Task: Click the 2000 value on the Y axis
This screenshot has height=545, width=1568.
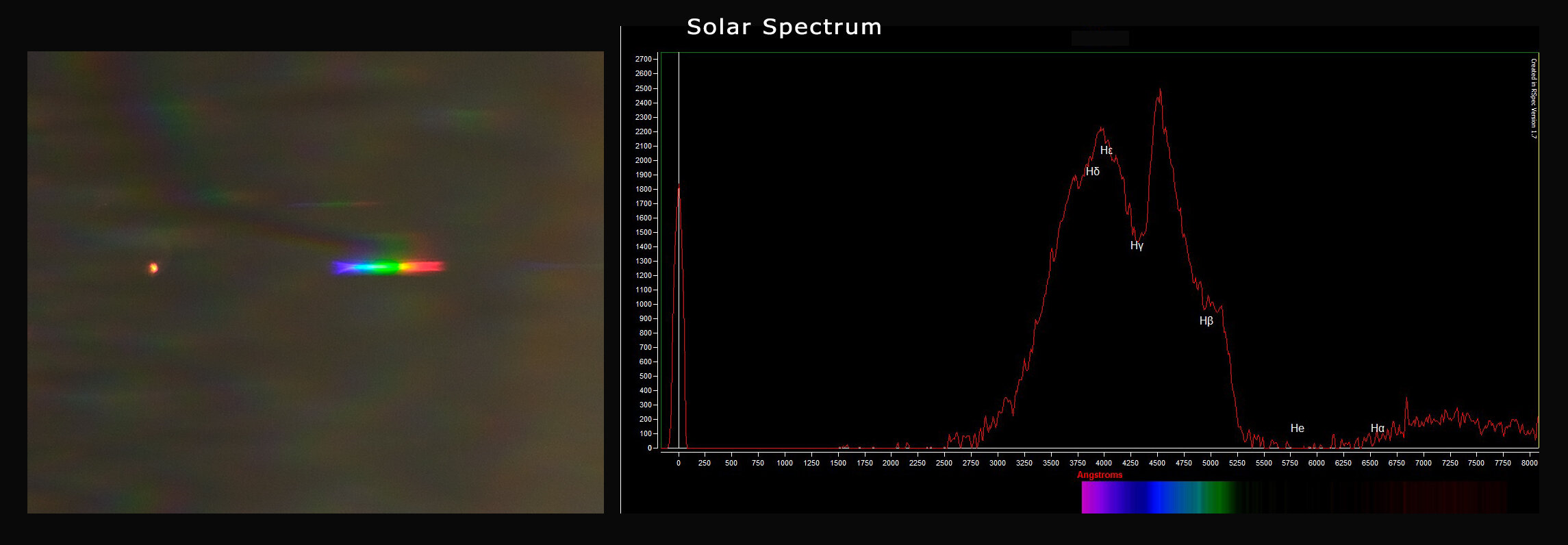Action: point(644,160)
